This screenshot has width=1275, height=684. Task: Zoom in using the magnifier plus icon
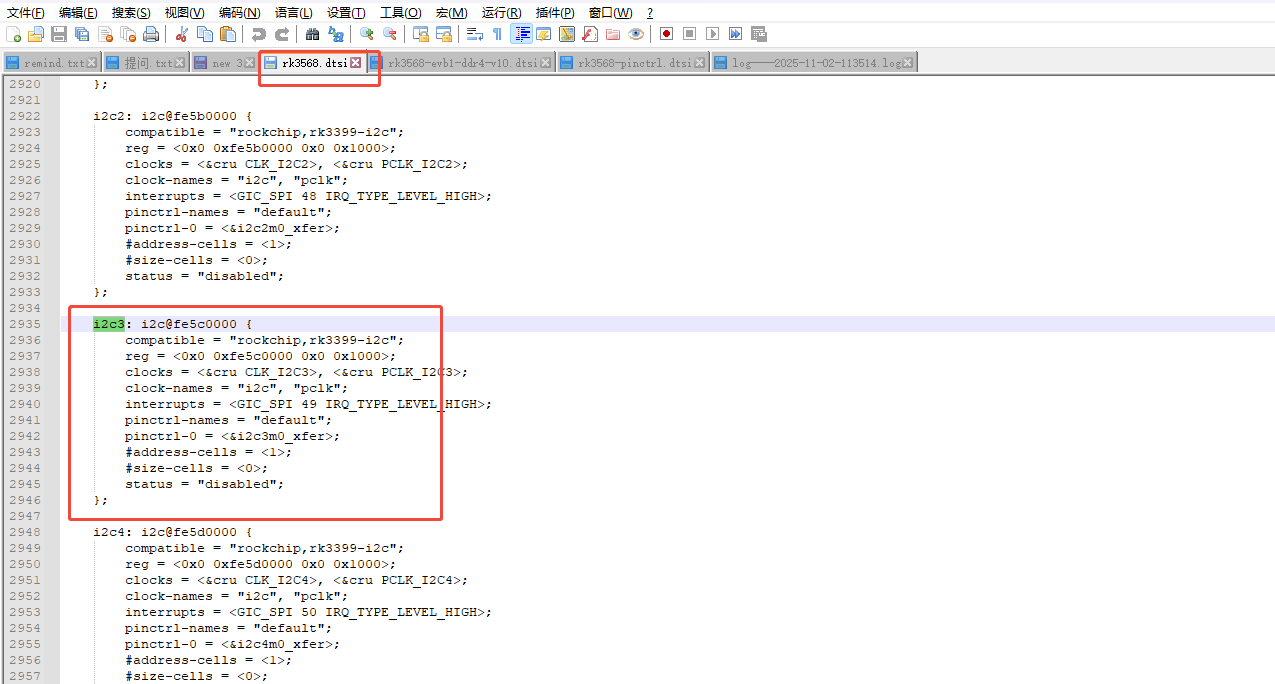click(x=367, y=34)
